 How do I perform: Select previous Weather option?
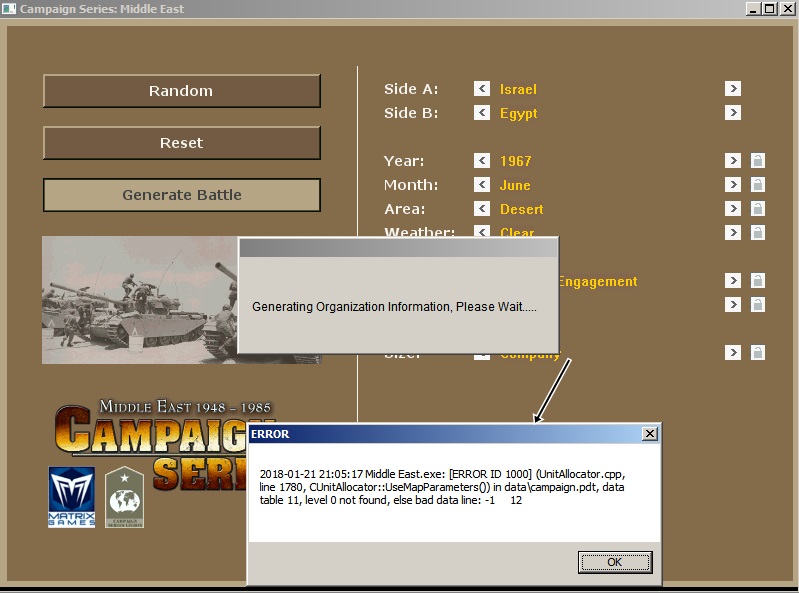[x=482, y=231]
